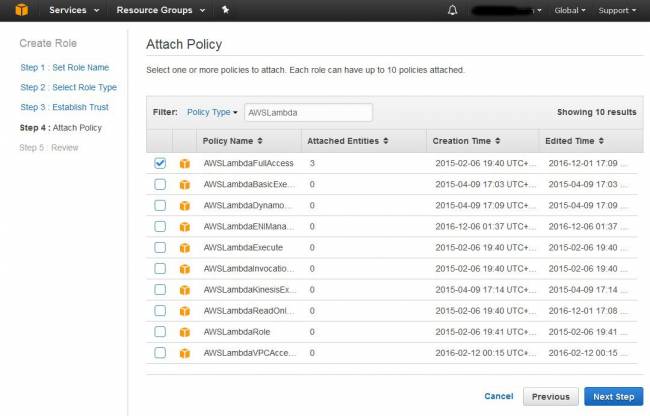
Task: Click policy icon next to AWSLambdaFullAccess
Action: pos(184,163)
